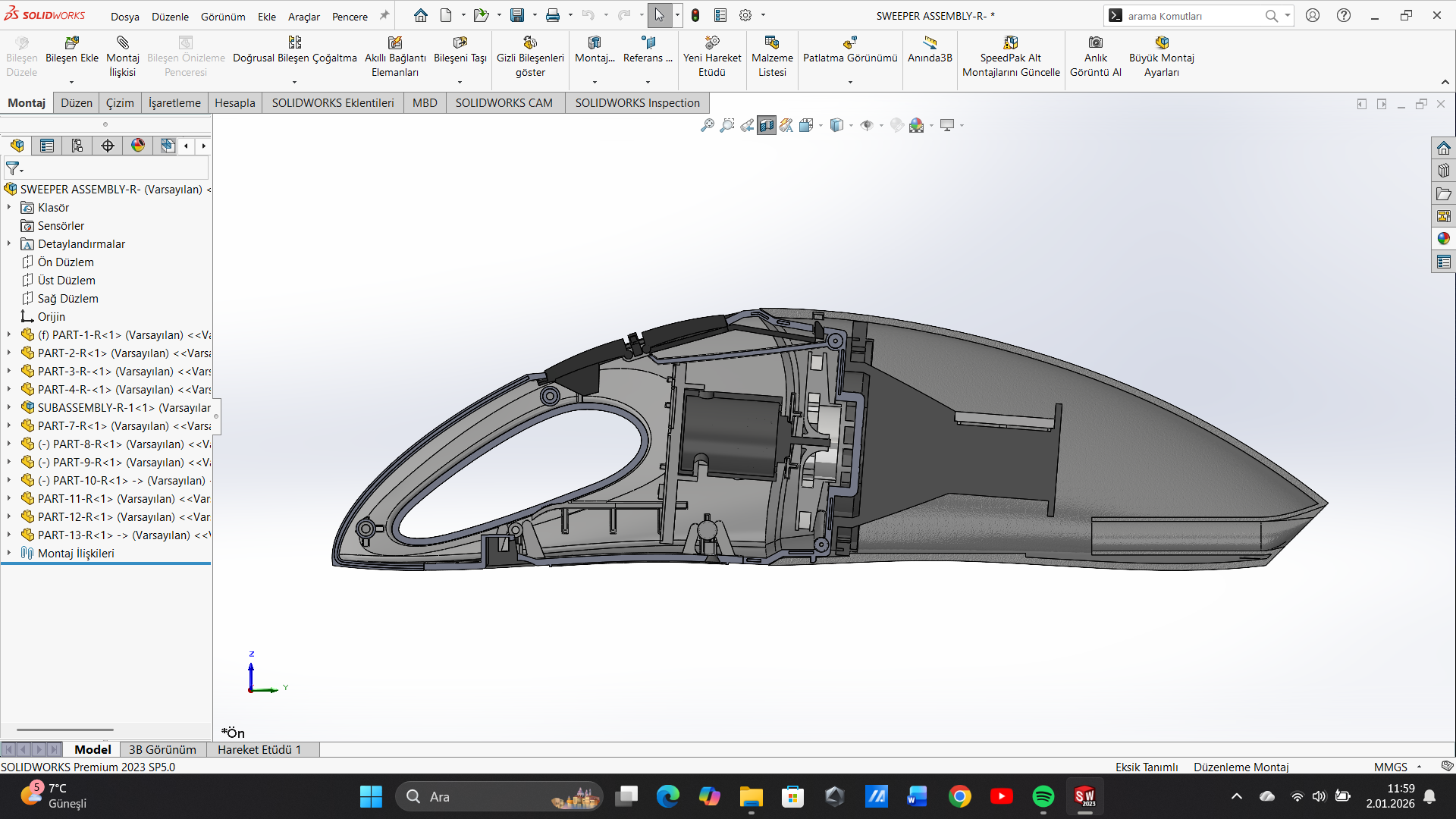Open the Display Style dropdown arrow

point(851,126)
